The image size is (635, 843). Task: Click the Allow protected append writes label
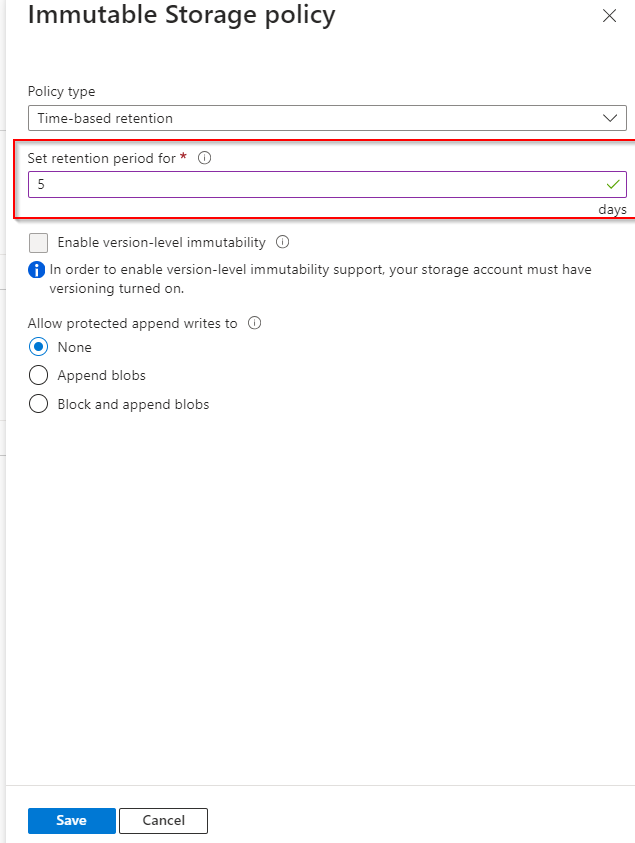132,323
